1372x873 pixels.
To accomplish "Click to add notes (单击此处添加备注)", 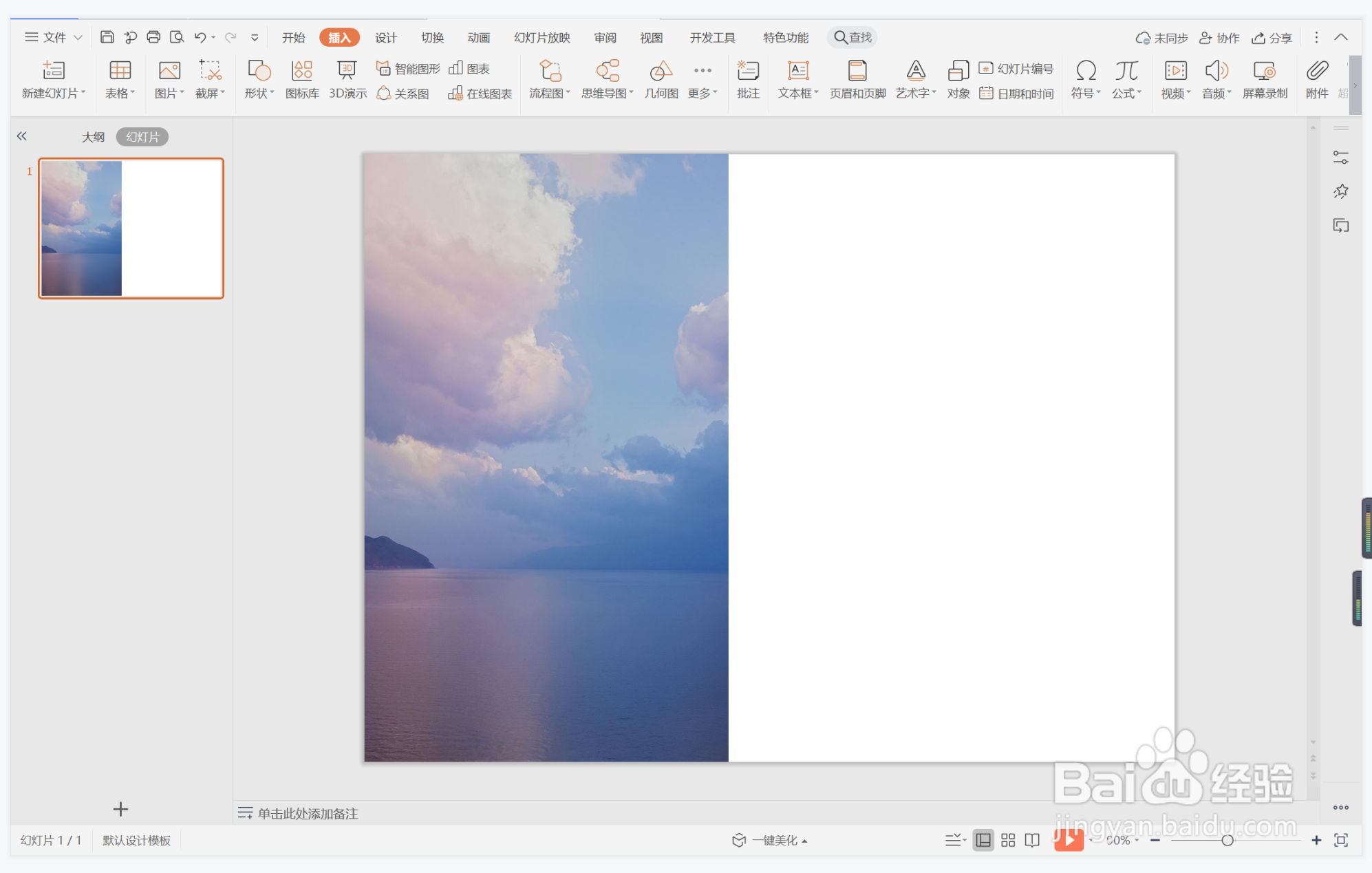I will 307,813.
